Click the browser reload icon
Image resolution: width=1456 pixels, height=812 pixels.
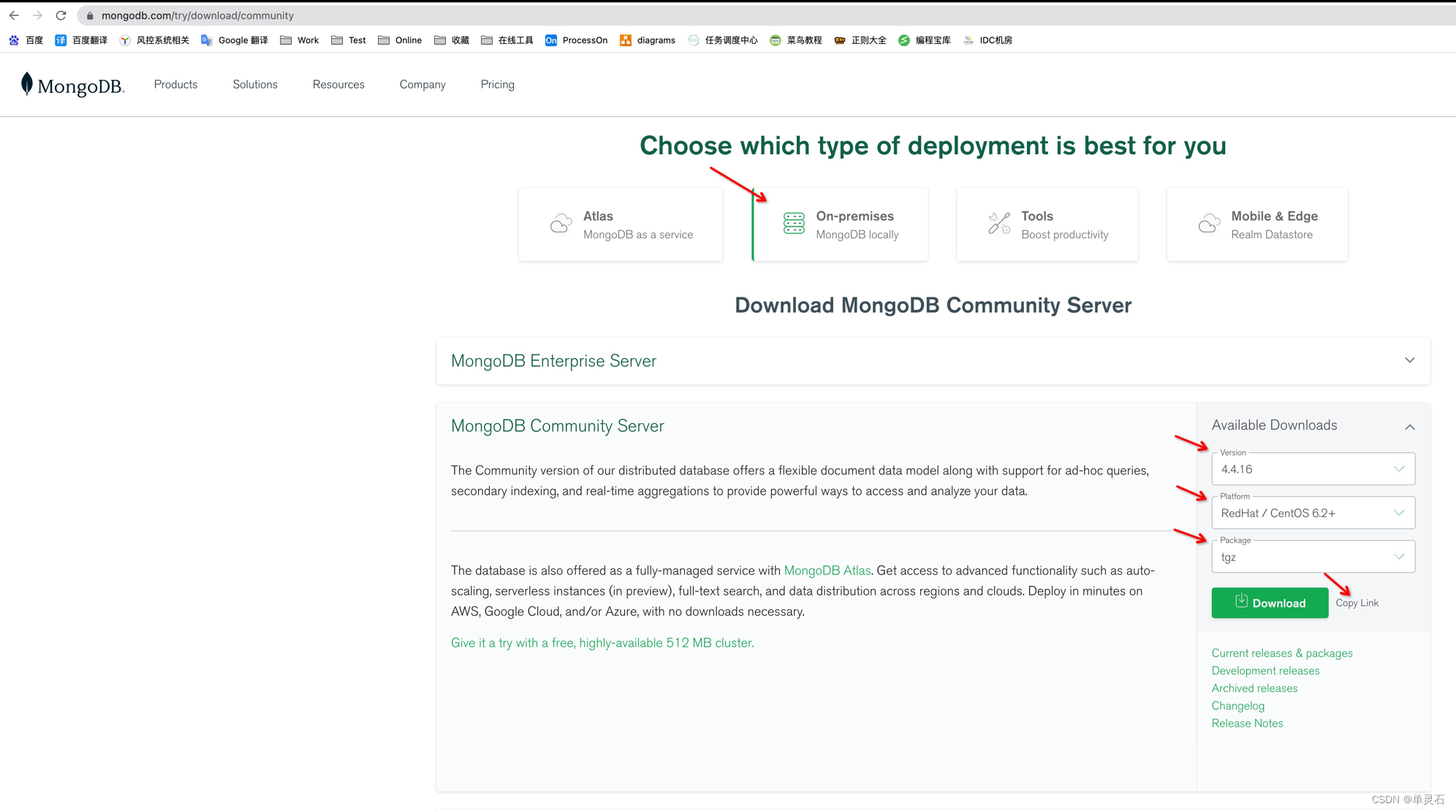click(61, 15)
